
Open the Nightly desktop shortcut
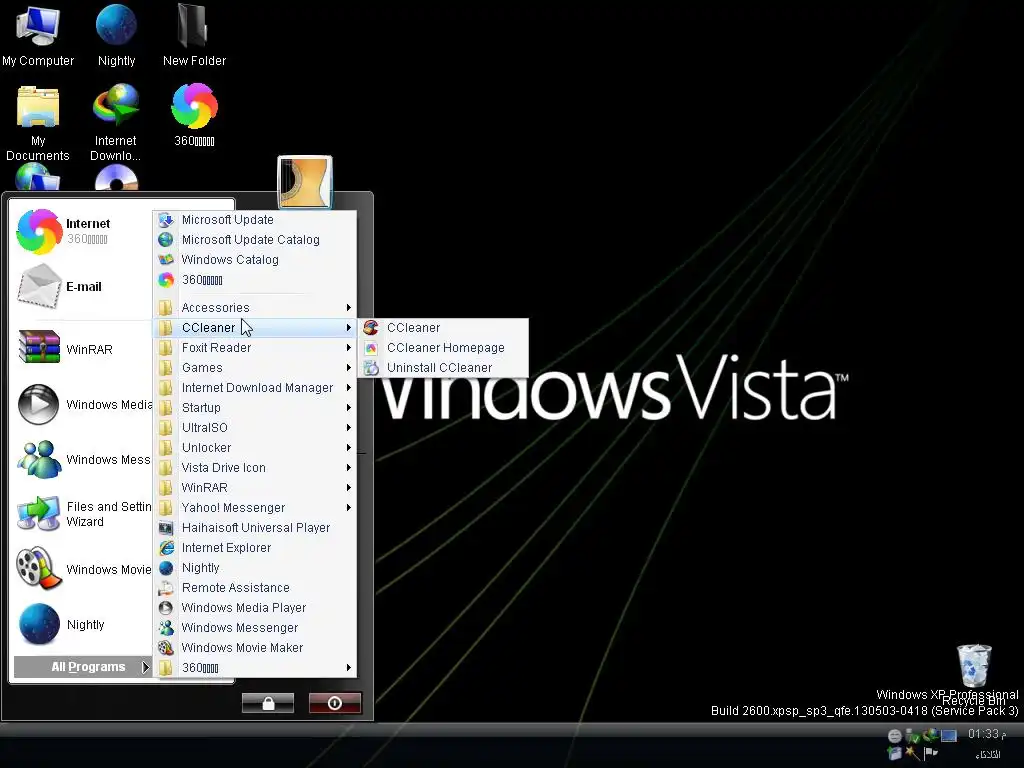(116, 36)
